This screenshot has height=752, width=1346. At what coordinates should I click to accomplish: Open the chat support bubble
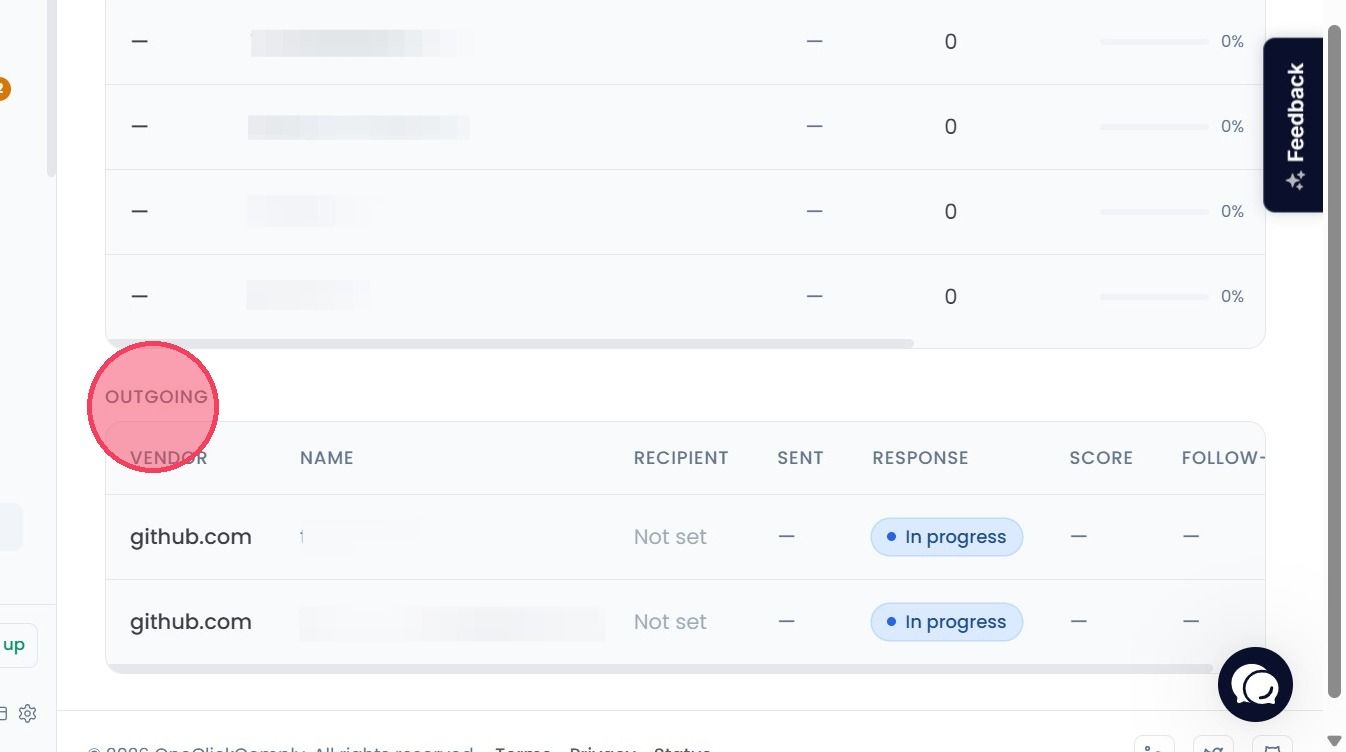coord(1255,684)
